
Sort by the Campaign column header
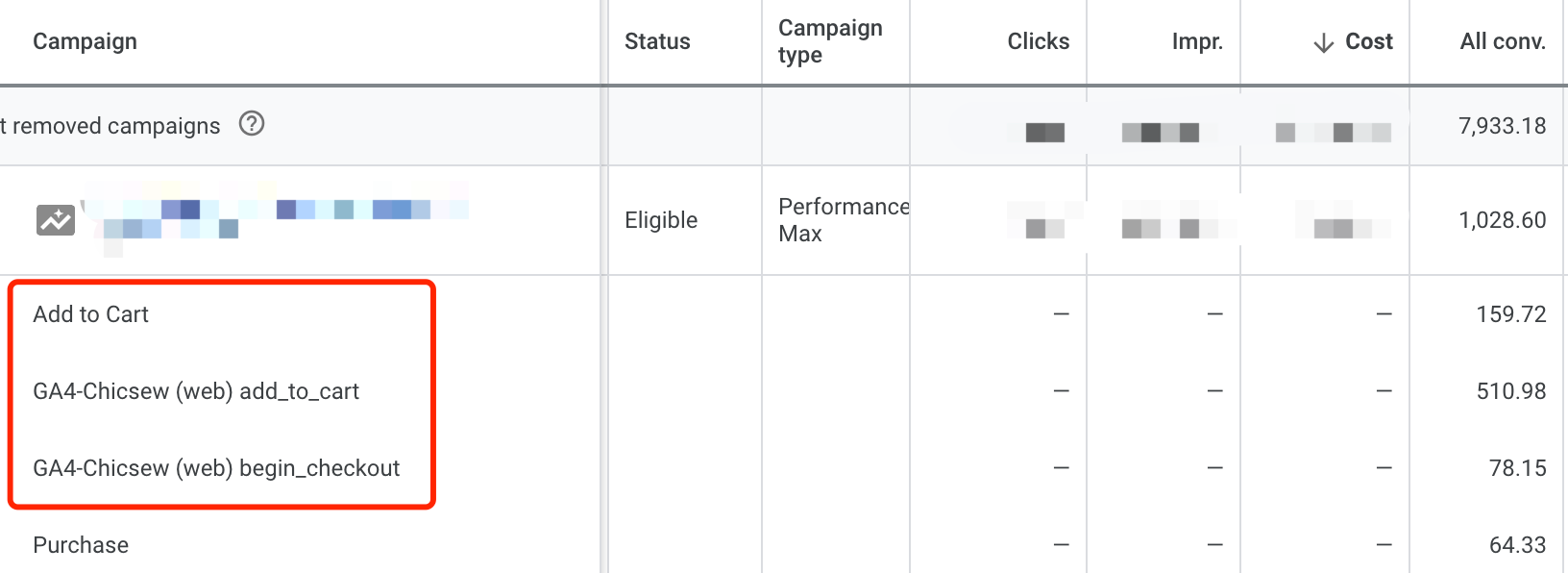(85, 41)
